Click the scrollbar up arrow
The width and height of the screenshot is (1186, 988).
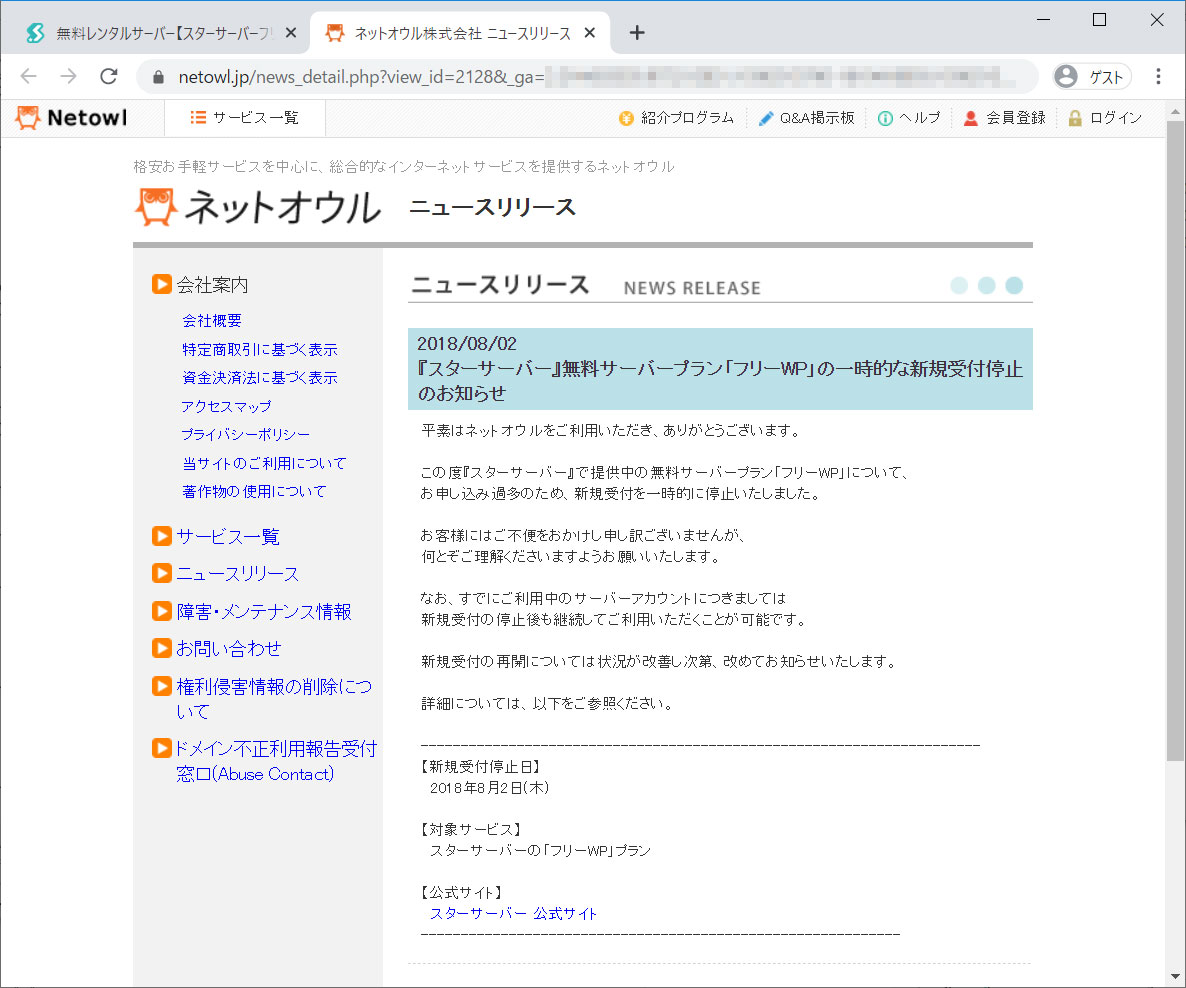[x=1175, y=111]
